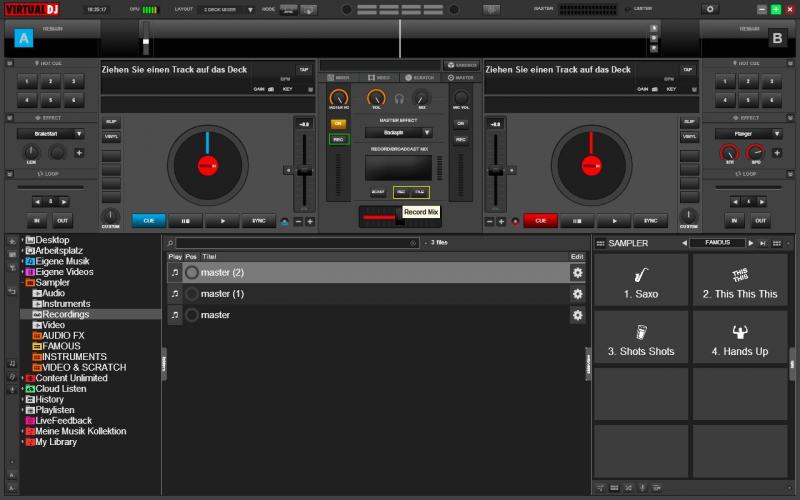This screenshot has height=500, width=800.
Task: Expand the Playlisten tree folder
Action: click(23, 410)
